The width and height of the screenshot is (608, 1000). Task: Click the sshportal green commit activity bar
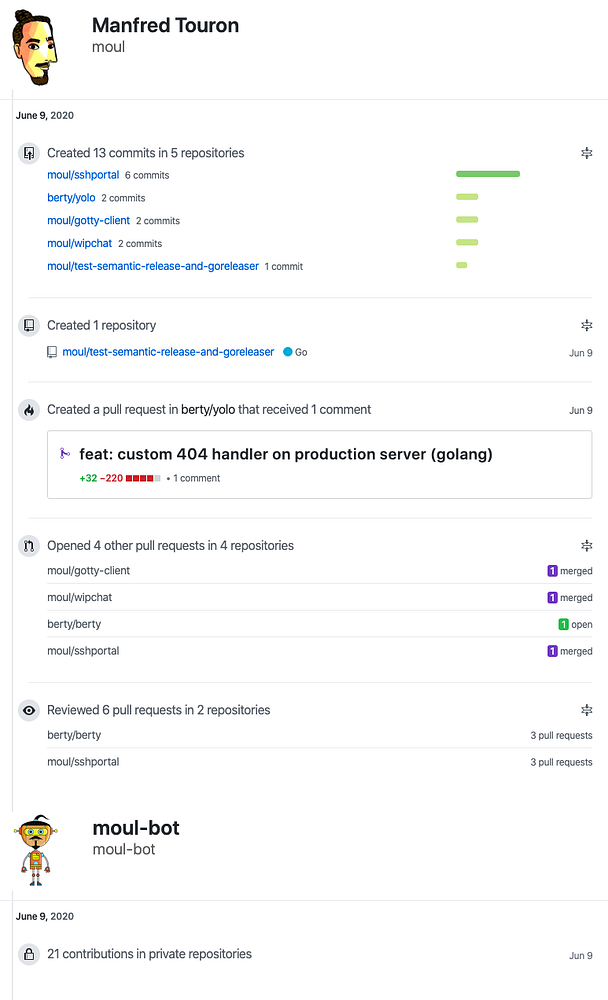coord(488,174)
